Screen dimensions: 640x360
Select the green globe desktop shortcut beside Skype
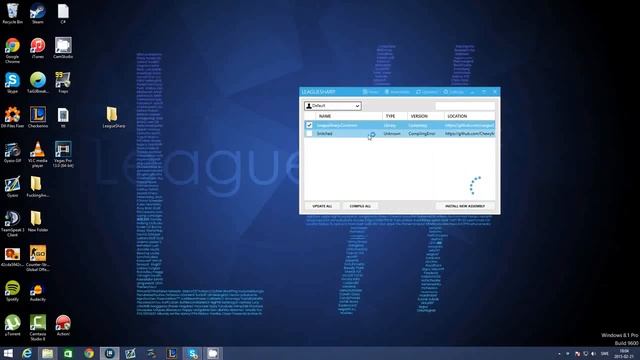38,82
